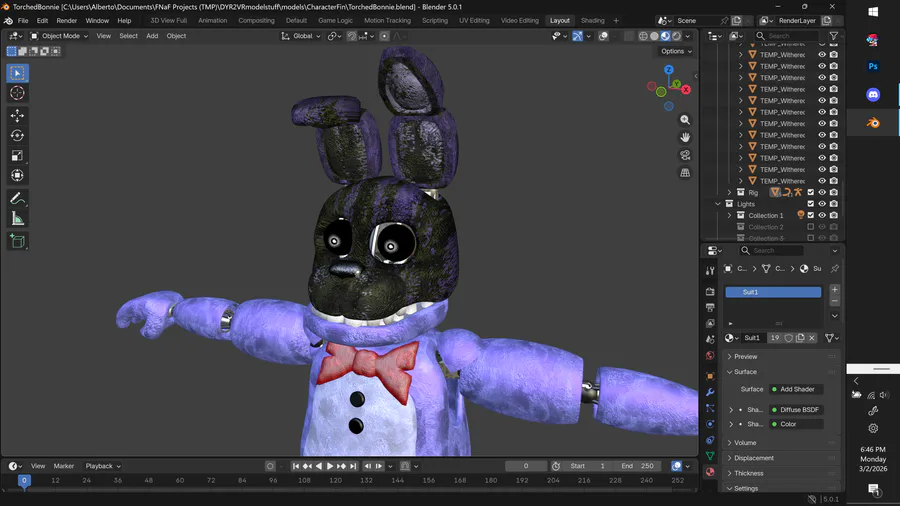
Task: Open the Tool properties tab
Action: pyautogui.click(x=710, y=270)
